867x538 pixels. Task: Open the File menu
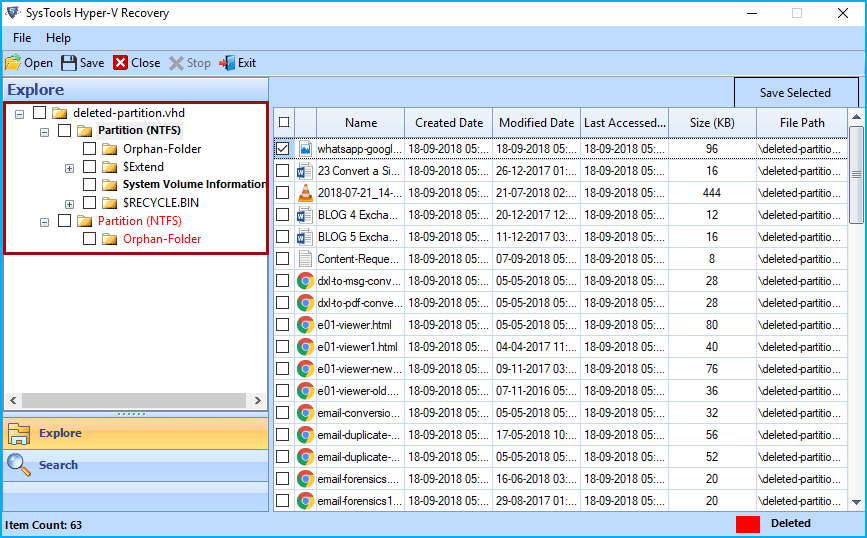[22, 38]
